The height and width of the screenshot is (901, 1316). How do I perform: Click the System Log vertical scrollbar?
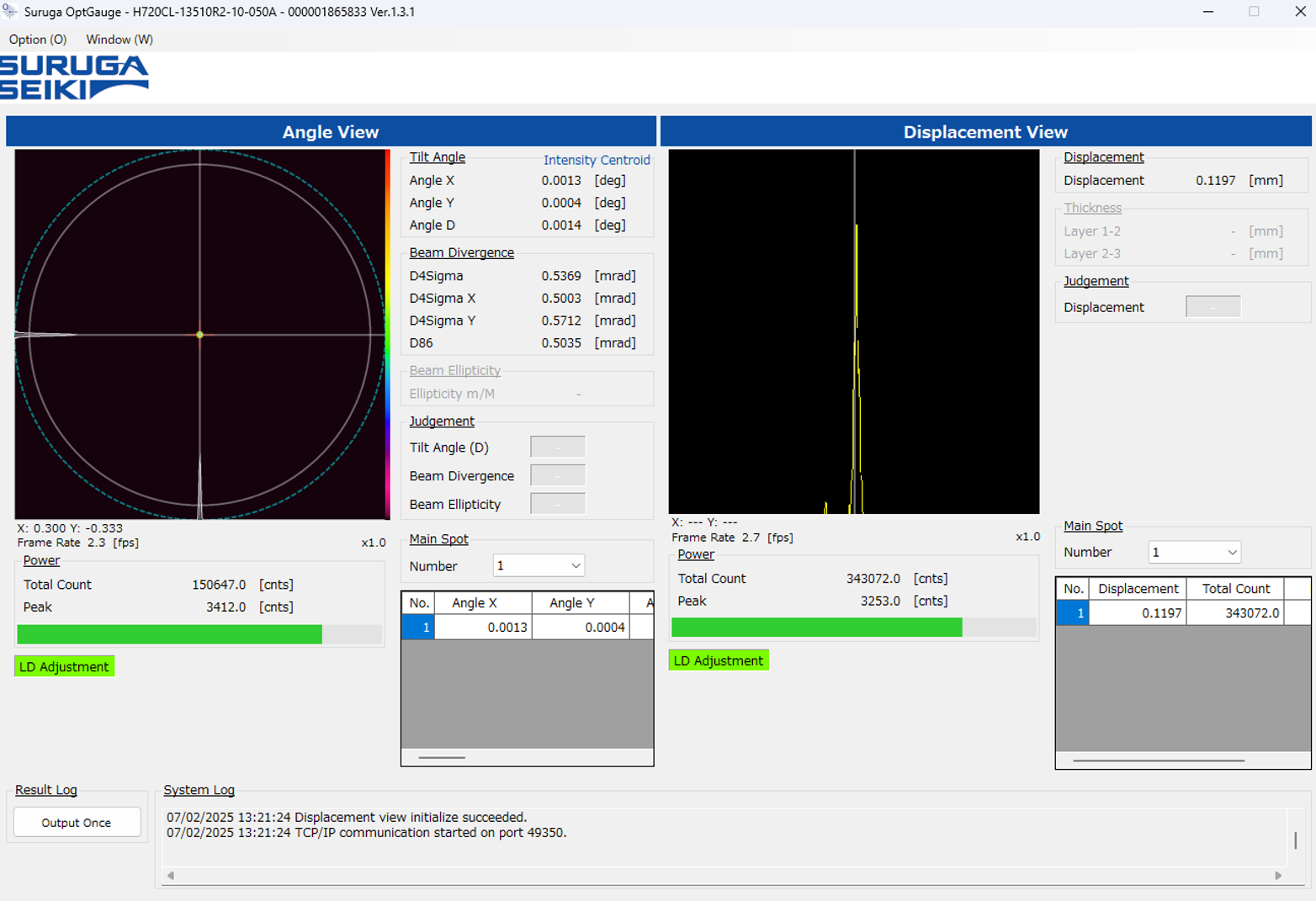click(1295, 839)
